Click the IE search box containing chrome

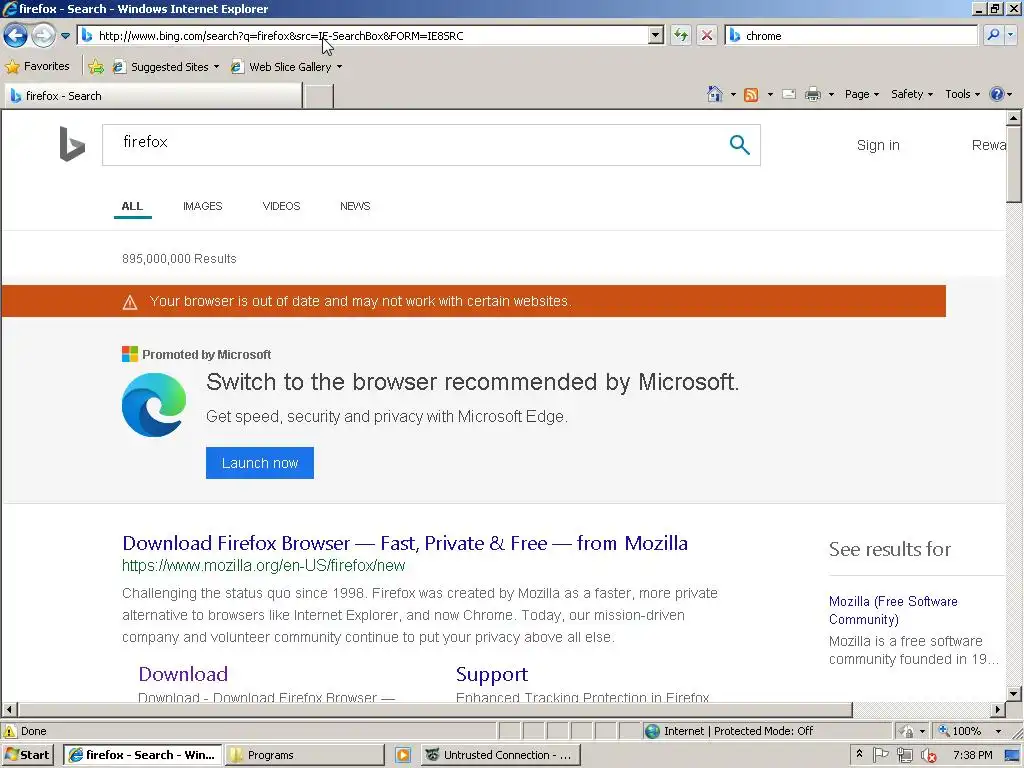(x=851, y=36)
